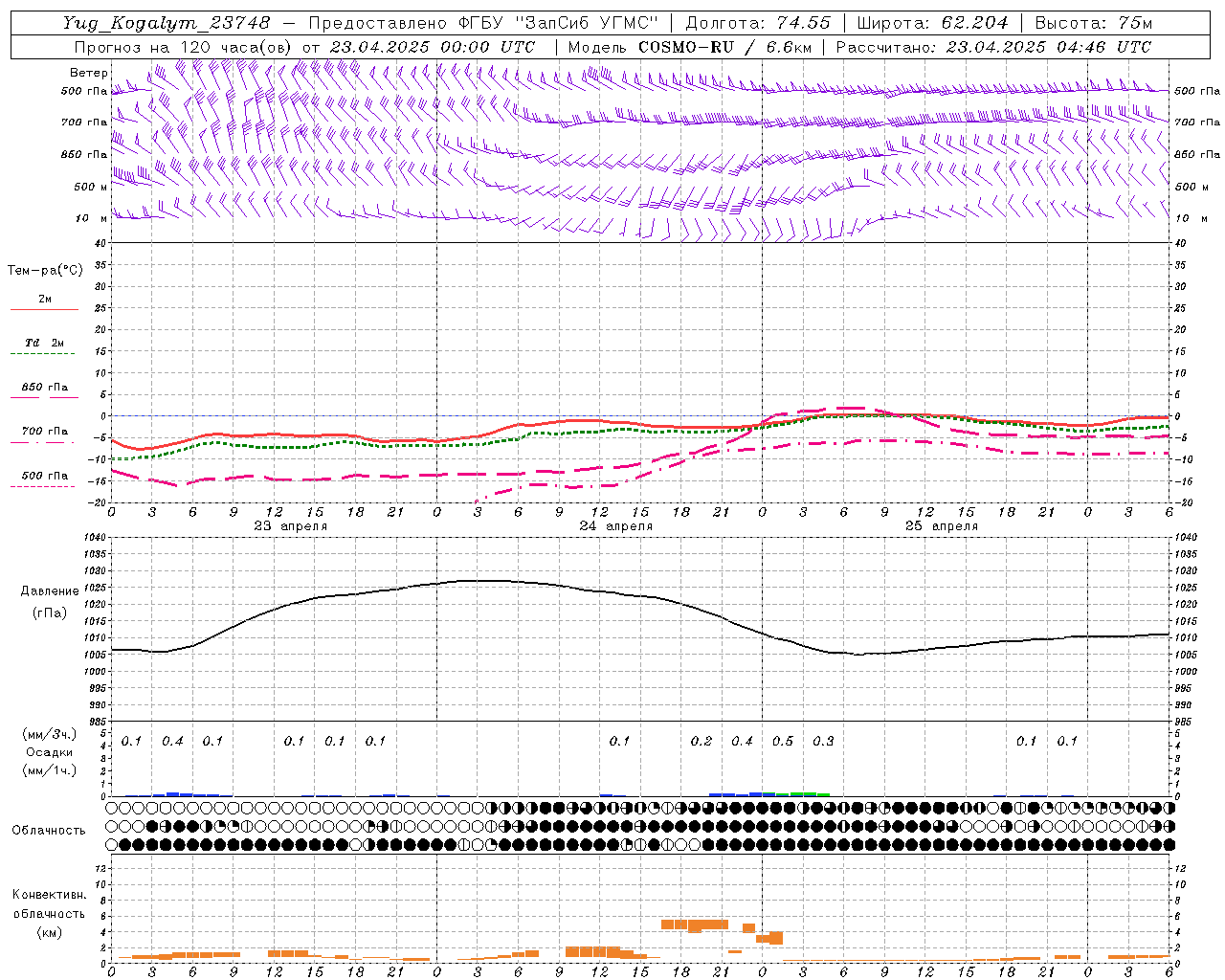Click the red line sample under 2м legend
The image size is (1225, 980).
pos(44,310)
